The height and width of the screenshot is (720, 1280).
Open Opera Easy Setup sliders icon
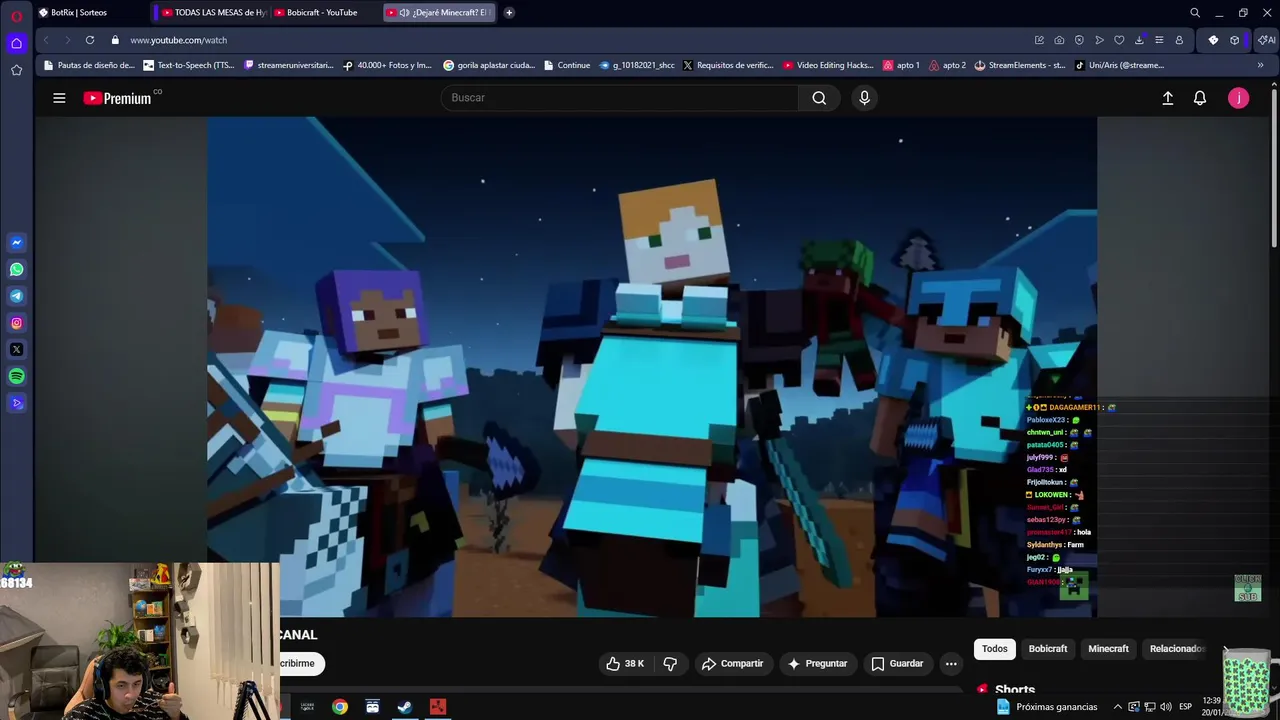tap(1159, 40)
